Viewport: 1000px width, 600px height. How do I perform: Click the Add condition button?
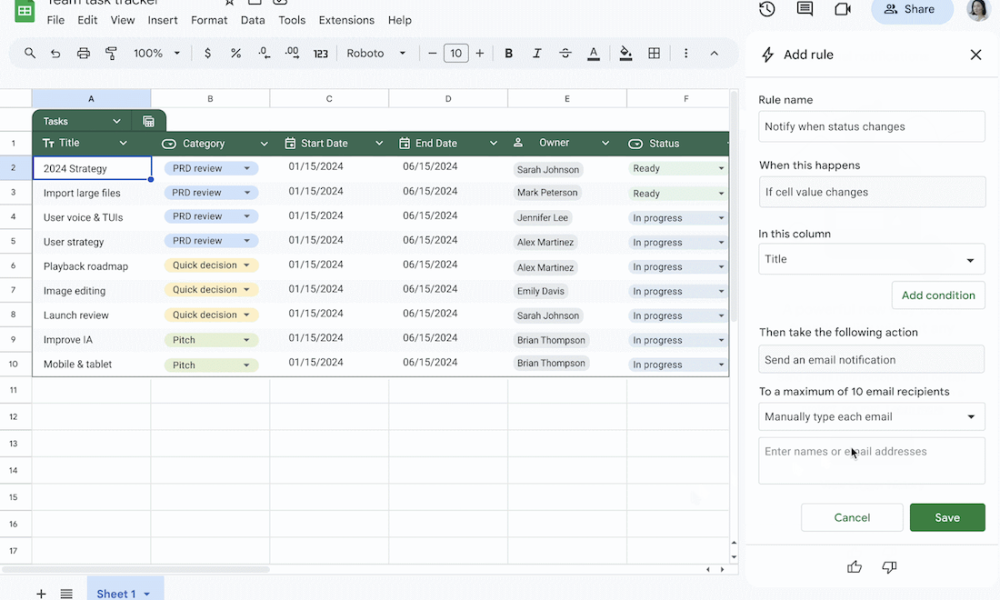[938, 296]
